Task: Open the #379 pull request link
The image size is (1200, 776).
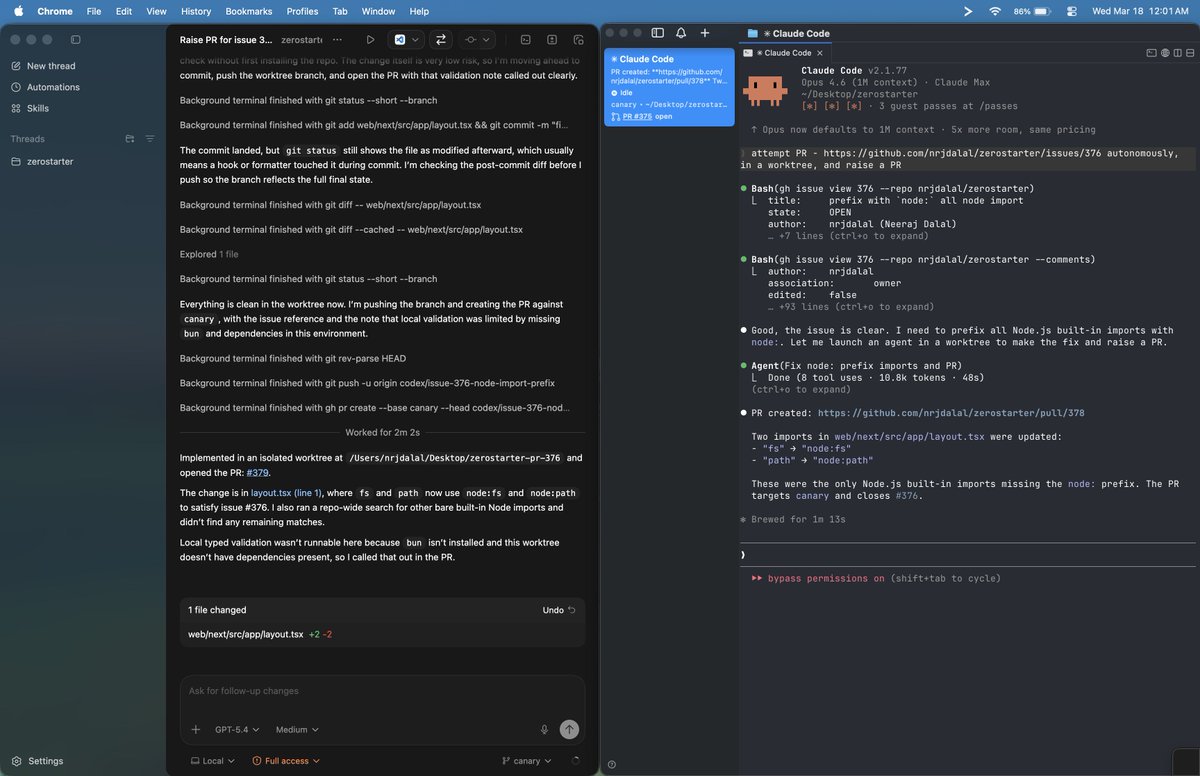Action: click(x=258, y=473)
